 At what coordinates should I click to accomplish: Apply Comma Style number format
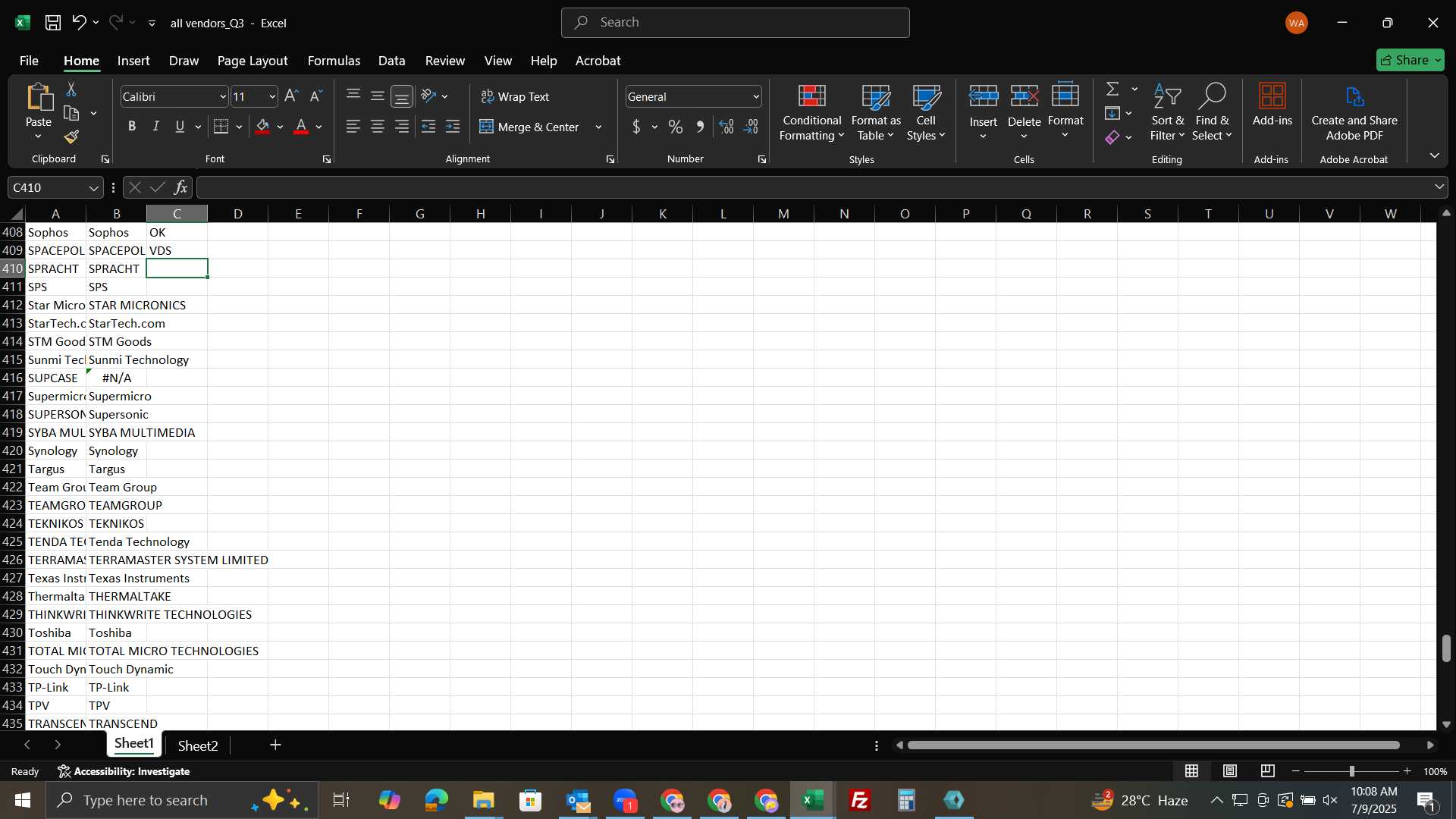click(700, 127)
